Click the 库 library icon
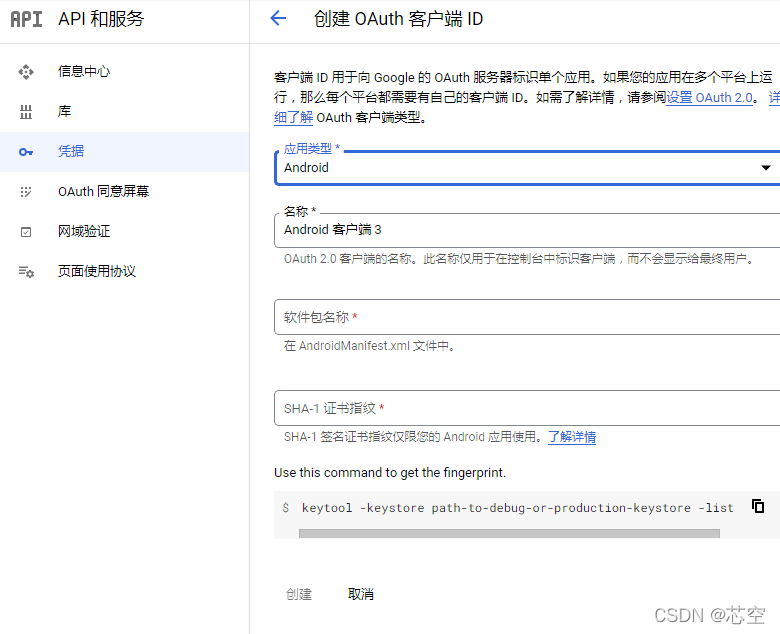Screen dimensions: 780x634 point(26,112)
